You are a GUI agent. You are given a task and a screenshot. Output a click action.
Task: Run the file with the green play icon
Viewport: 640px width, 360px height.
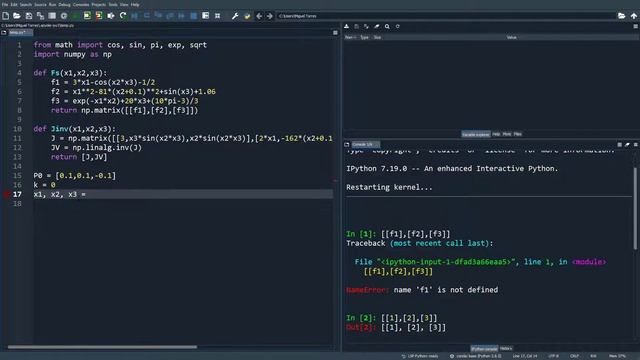tap(76, 16)
